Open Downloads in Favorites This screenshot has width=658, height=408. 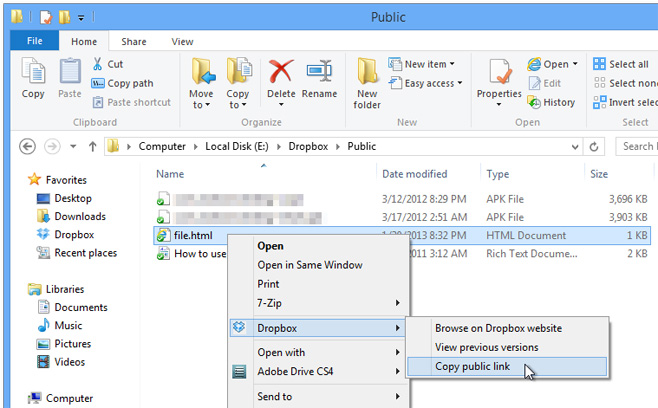80,216
